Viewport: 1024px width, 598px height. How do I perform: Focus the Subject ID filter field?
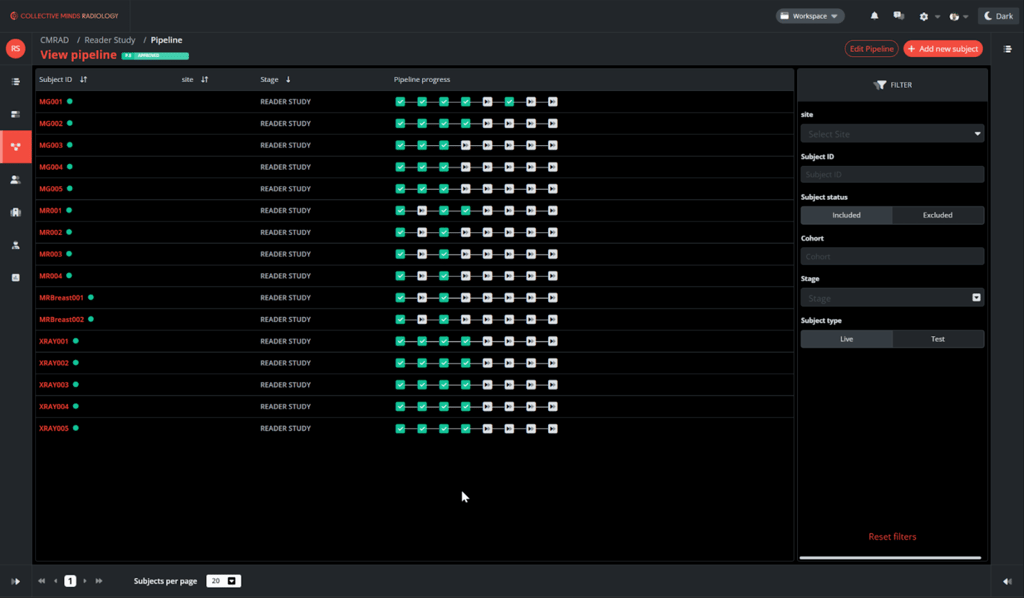coord(892,174)
